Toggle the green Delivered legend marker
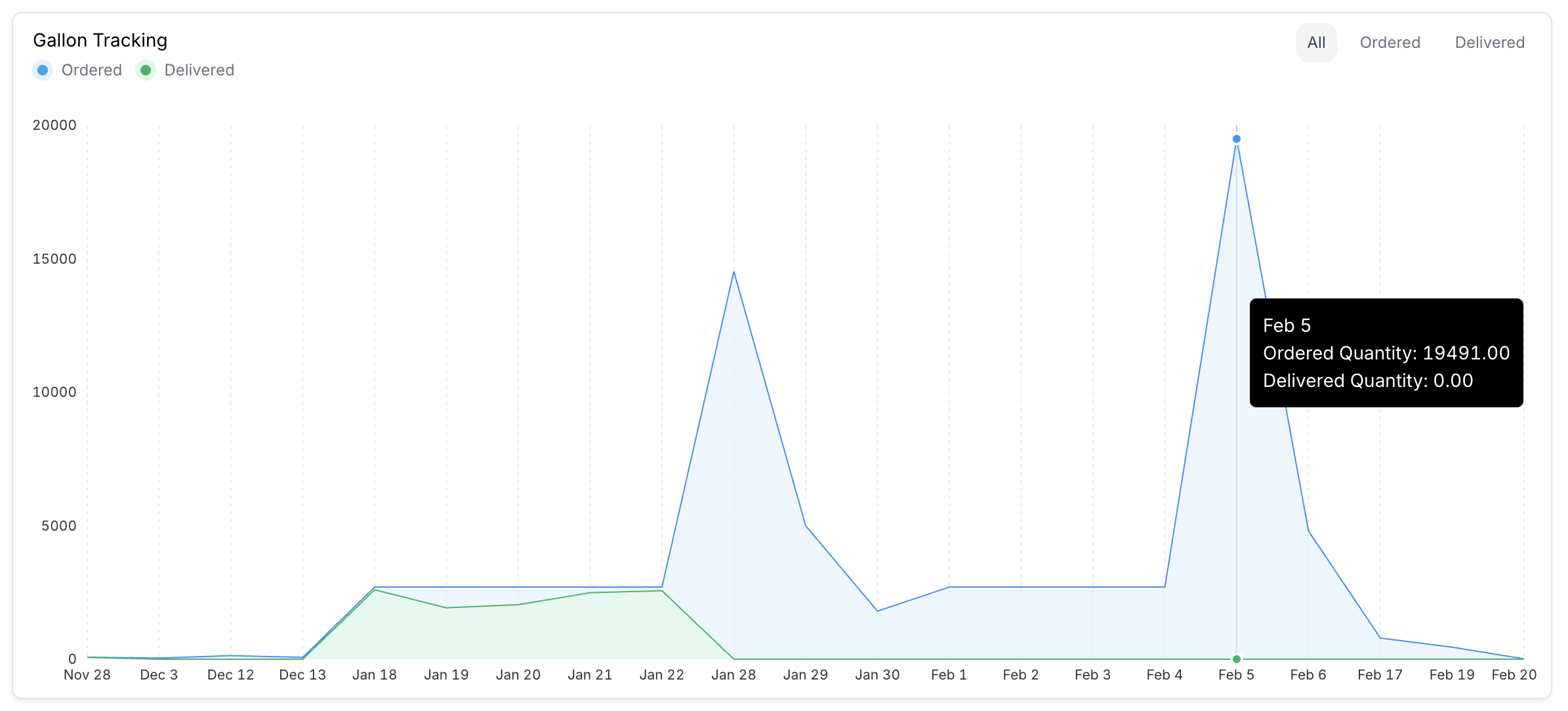 pyautogui.click(x=145, y=70)
